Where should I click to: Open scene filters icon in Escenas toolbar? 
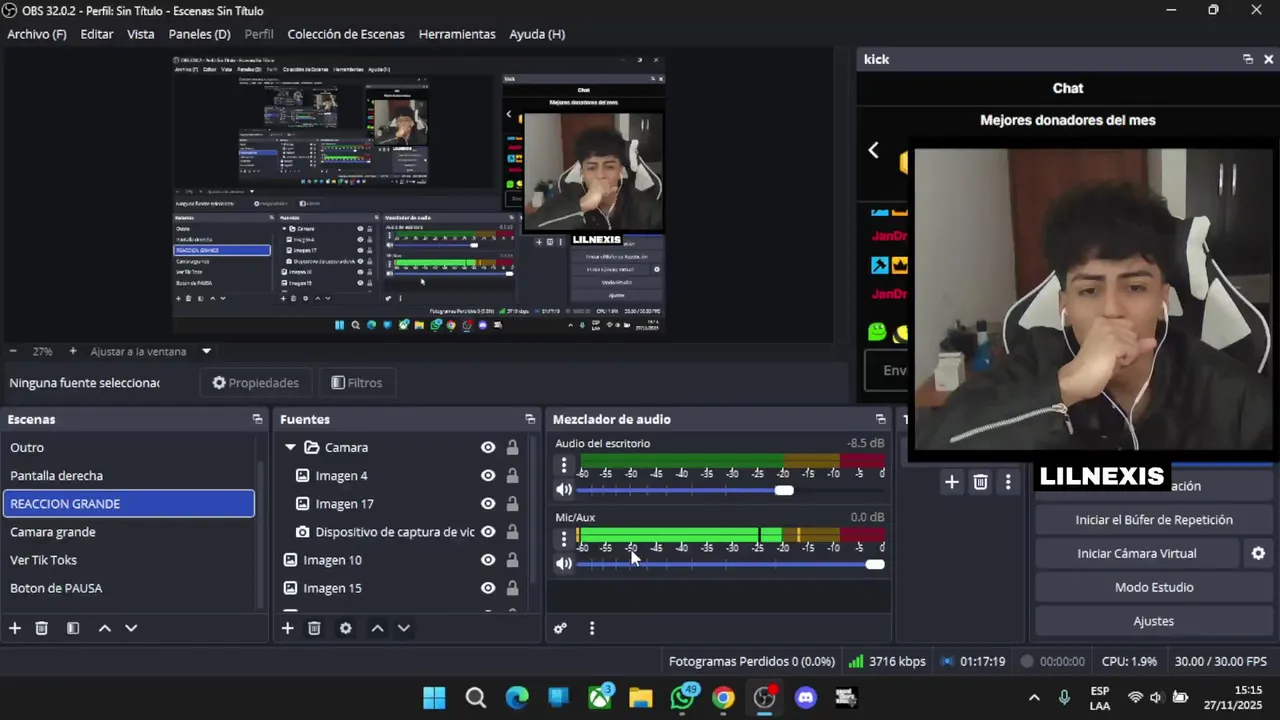pos(73,628)
